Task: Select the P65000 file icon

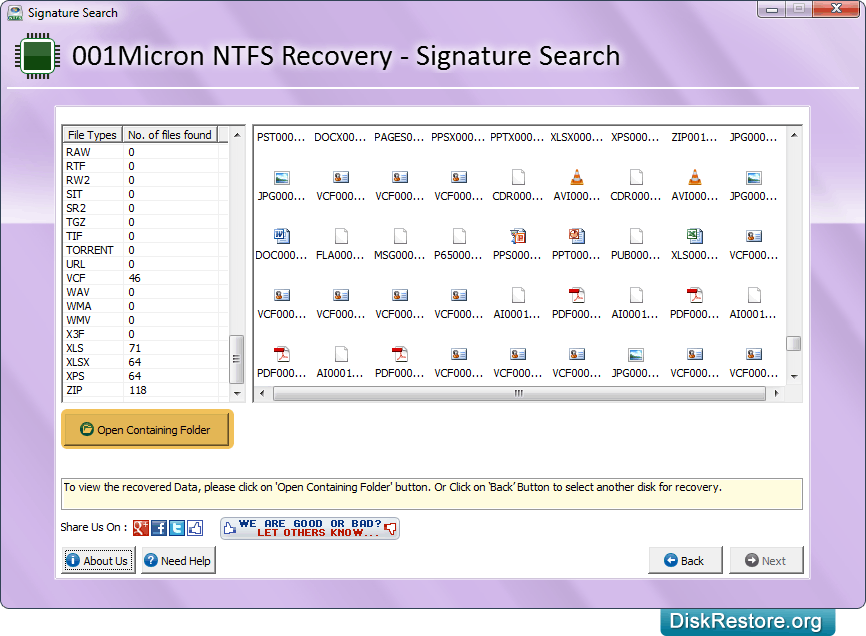Action: [459, 236]
